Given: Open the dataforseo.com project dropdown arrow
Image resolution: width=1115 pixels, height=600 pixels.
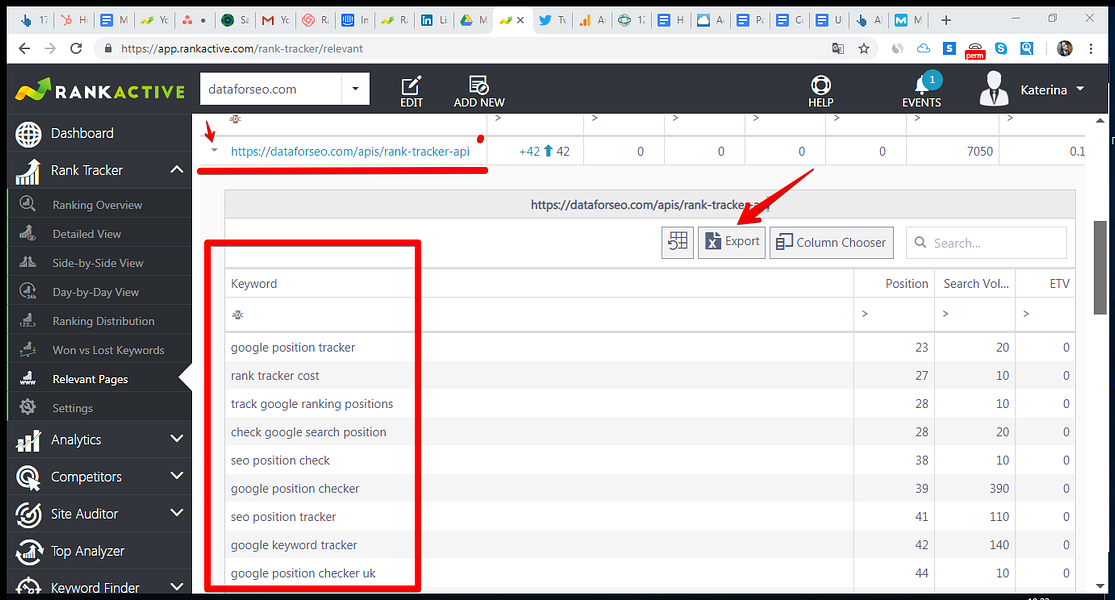Looking at the screenshot, I should coord(355,89).
